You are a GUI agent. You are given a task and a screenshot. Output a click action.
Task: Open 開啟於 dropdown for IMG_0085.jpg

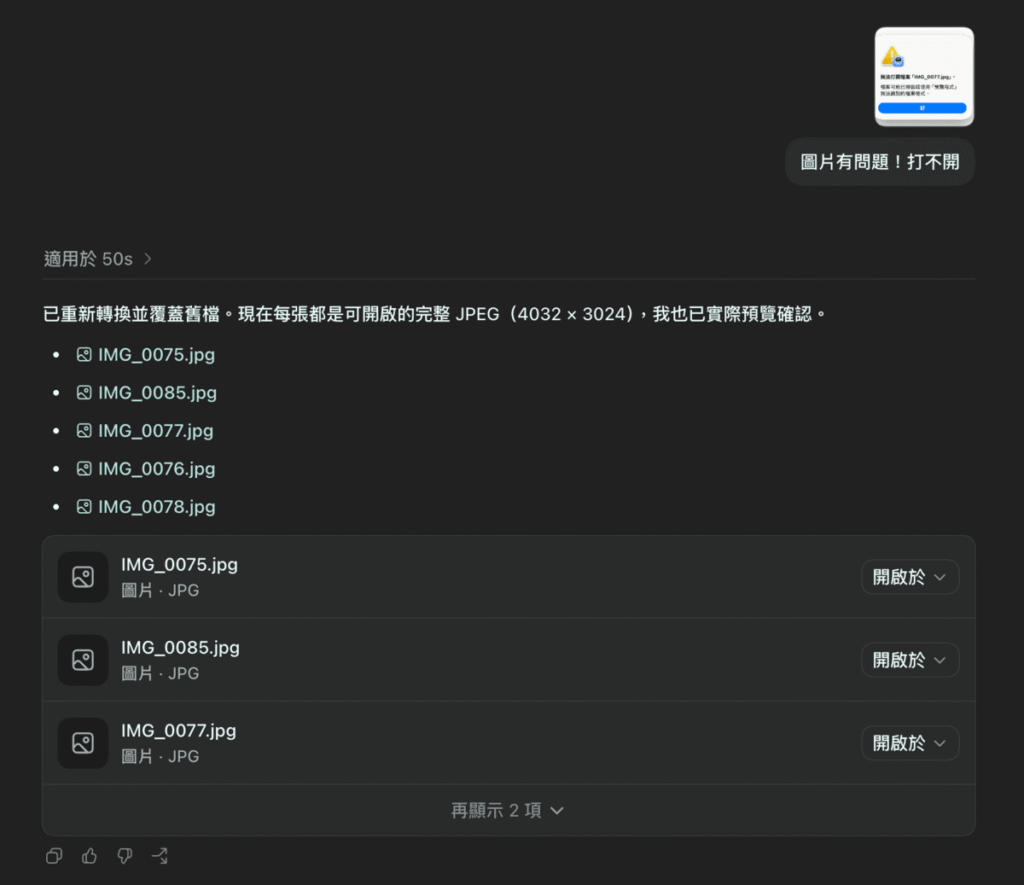point(910,660)
